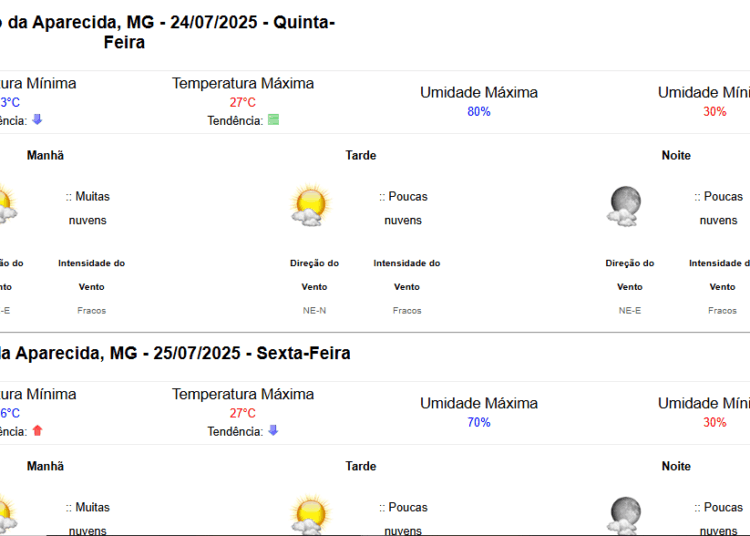Click the 27°C maximum temperature for 24/07
Image resolution: width=750 pixels, height=536 pixels.
[243, 102]
